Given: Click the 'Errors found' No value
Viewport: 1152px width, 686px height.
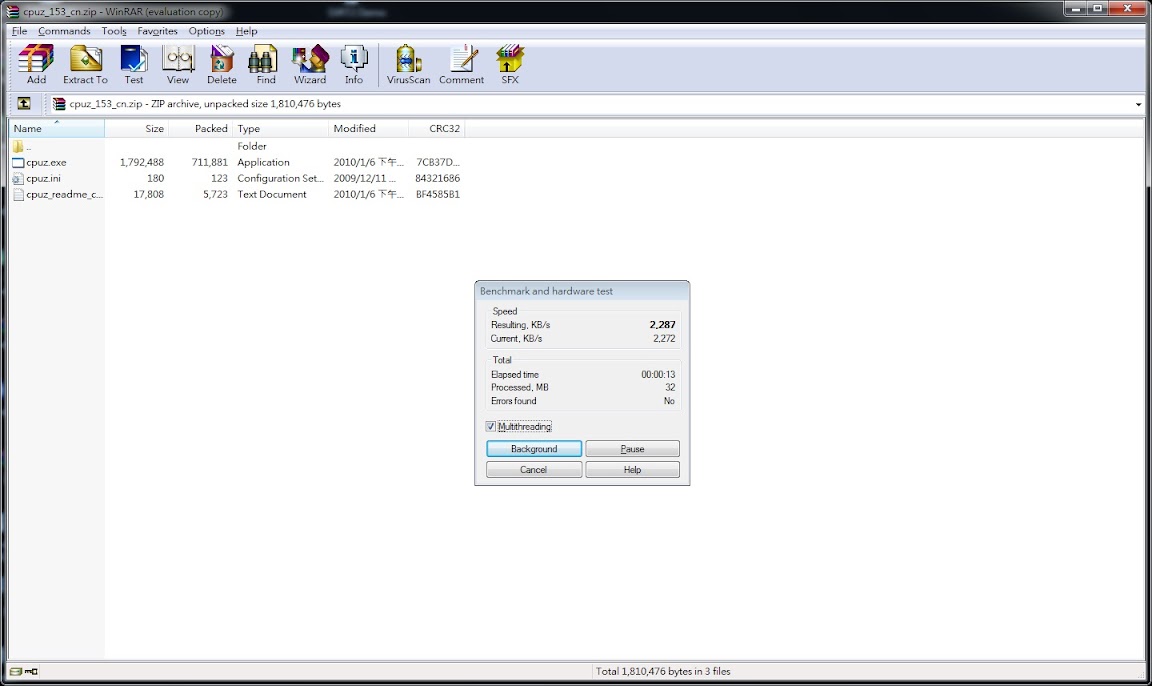Looking at the screenshot, I should point(669,401).
